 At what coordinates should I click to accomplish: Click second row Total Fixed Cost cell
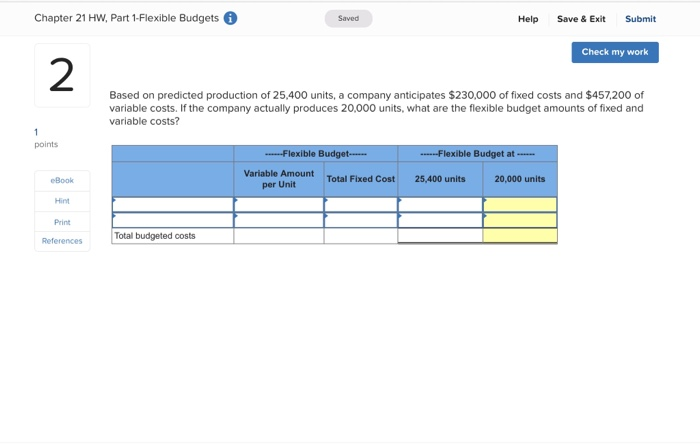pyautogui.click(x=361, y=220)
